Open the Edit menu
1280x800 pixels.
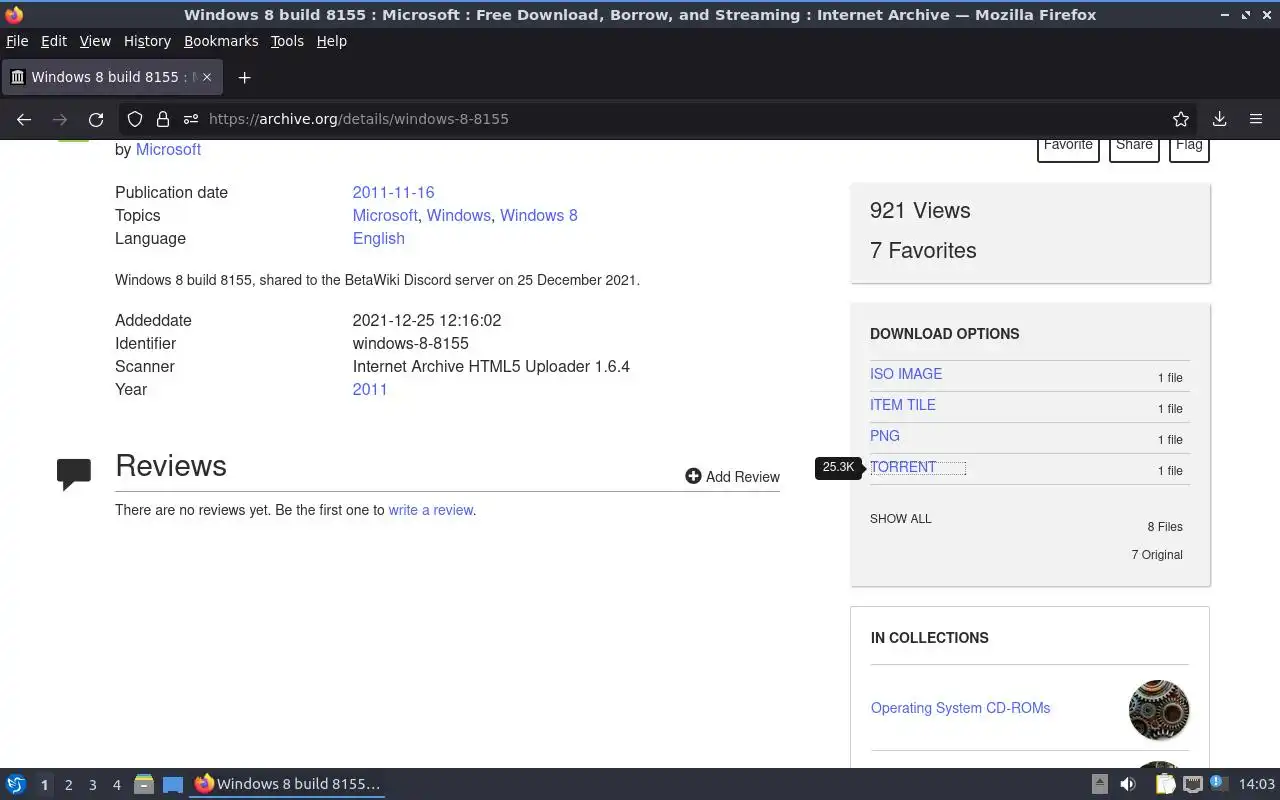[53, 41]
